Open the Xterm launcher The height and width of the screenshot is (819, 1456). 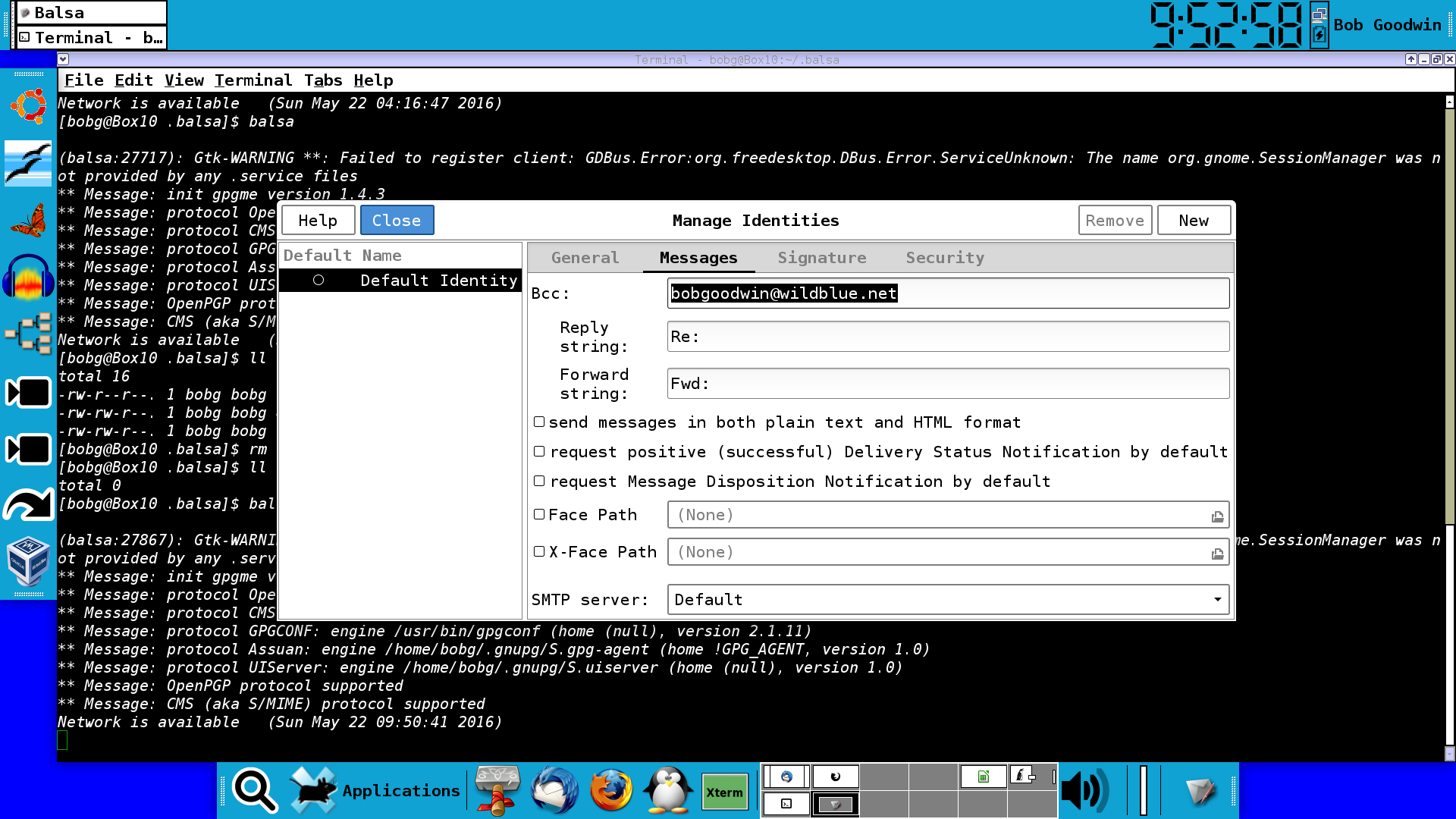pyautogui.click(x=724, y=792)
